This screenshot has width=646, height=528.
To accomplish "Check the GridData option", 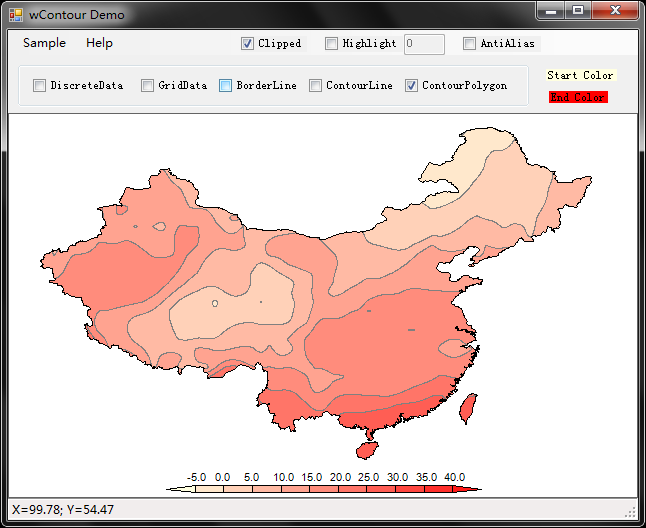I will tap(147, 86).
